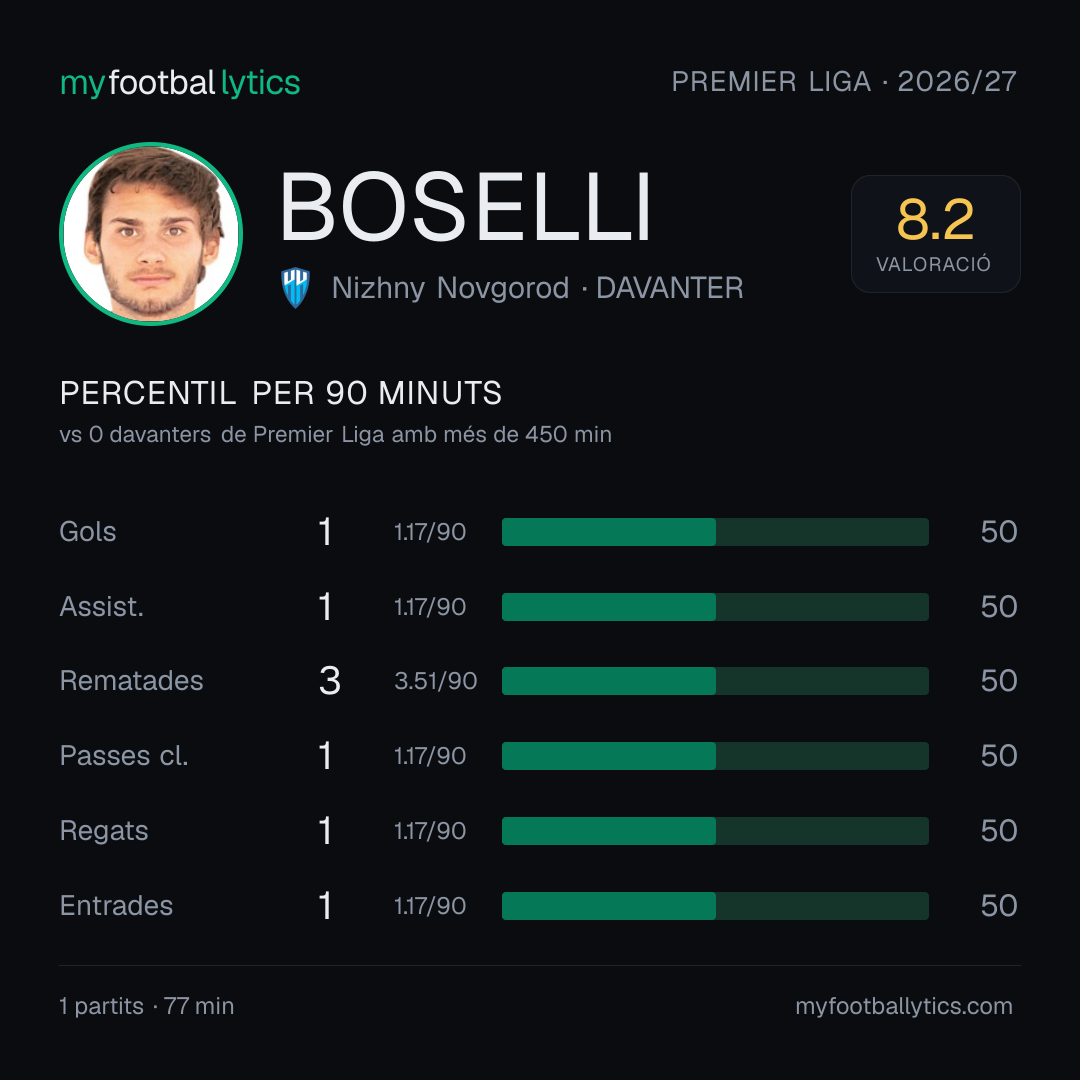Screen dimensions: 1080x1080
Task: Click the Gols stat label
Action: tap(87, 532)
